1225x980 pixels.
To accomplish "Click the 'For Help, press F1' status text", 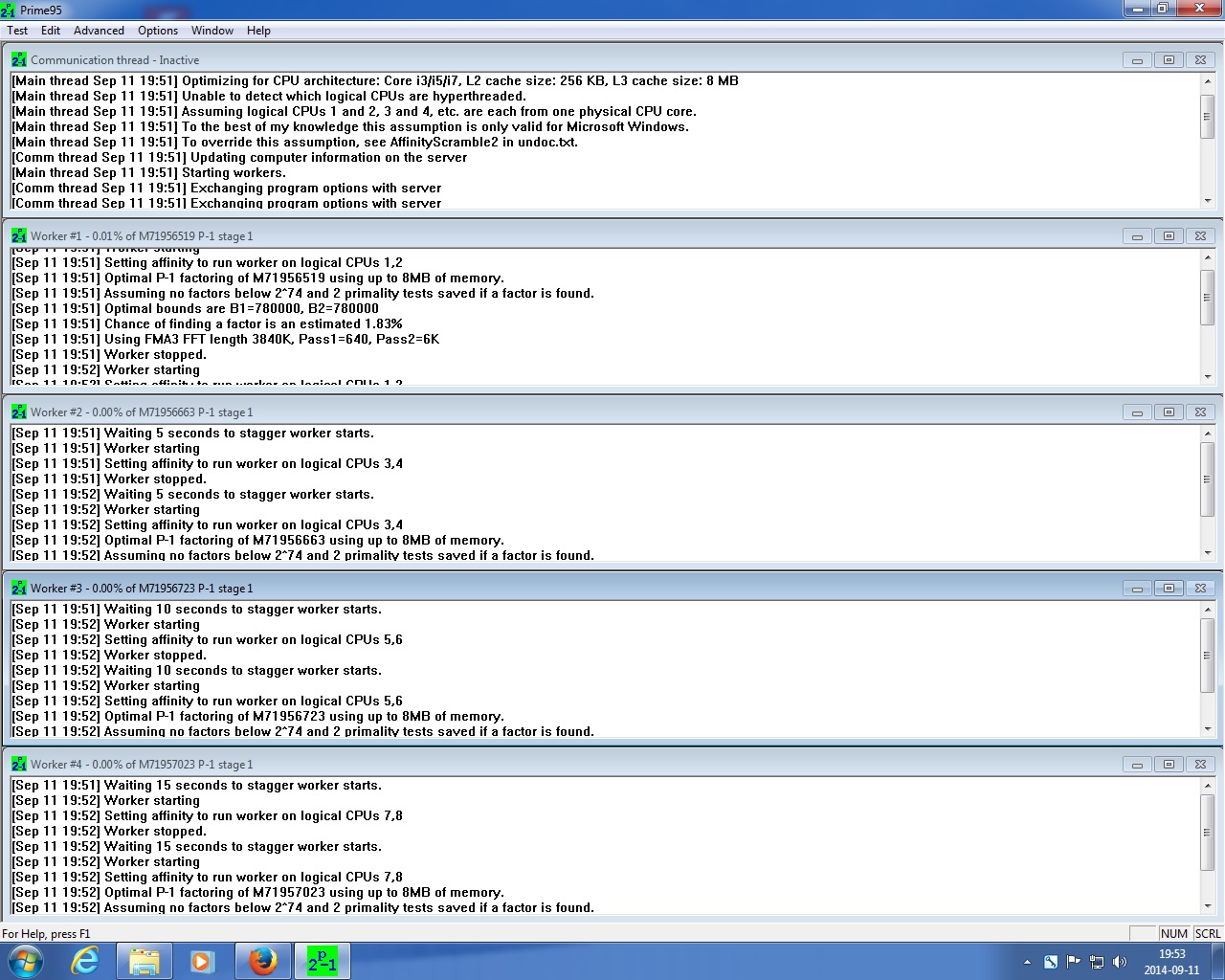I will coord(46,934).
